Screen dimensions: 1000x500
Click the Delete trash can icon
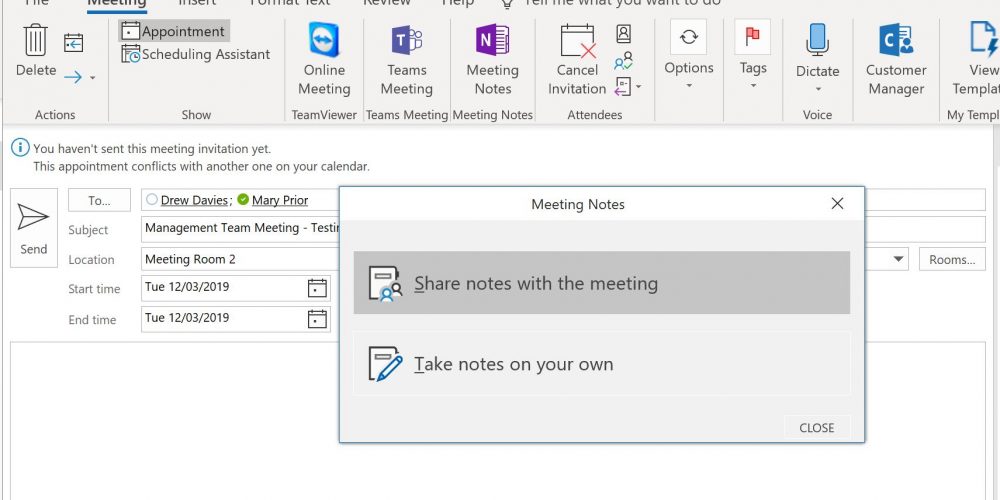[35, 40]
